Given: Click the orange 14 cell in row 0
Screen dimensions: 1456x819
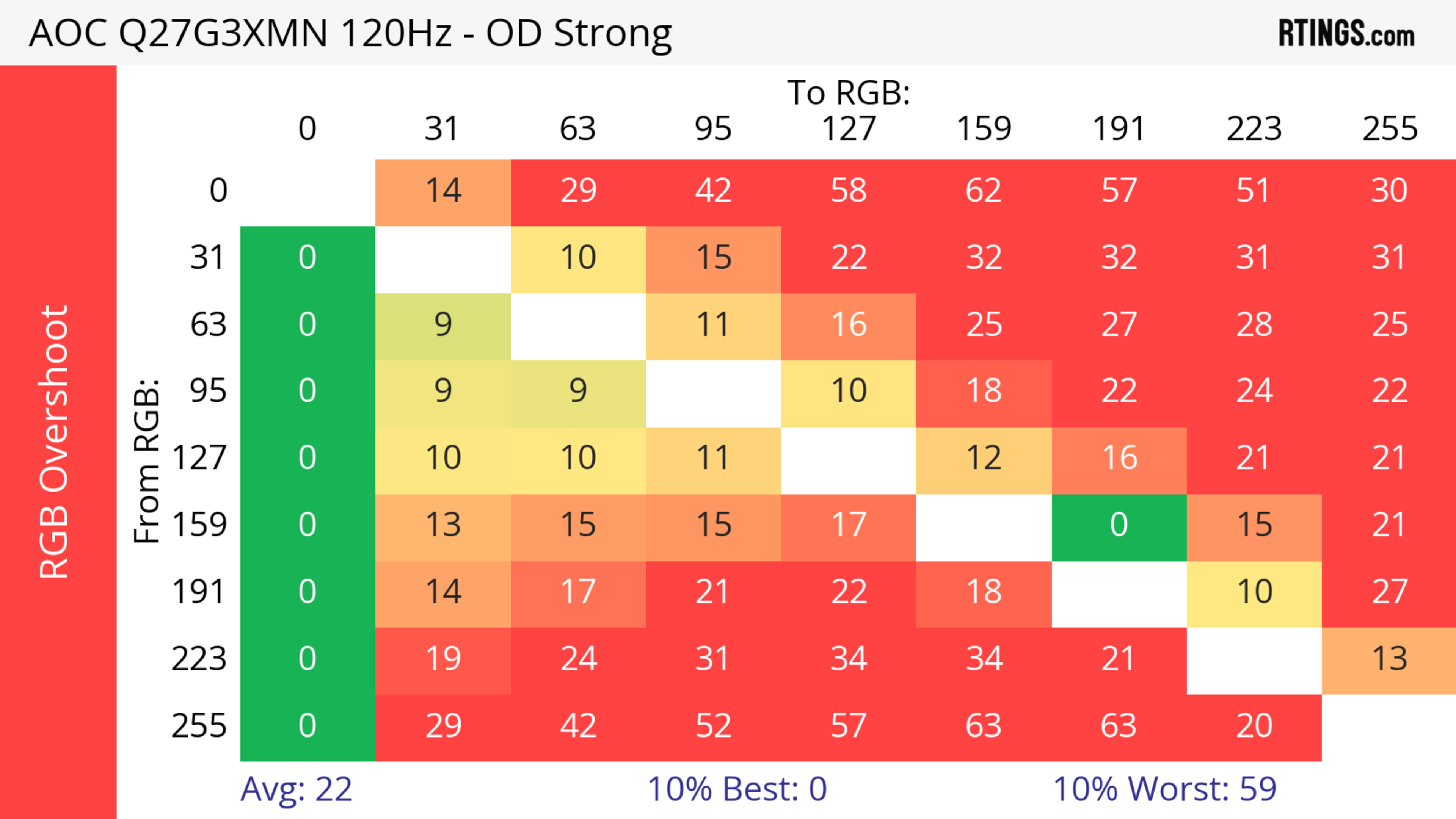Looking at the screenshot, I should [x=443, y=191].
